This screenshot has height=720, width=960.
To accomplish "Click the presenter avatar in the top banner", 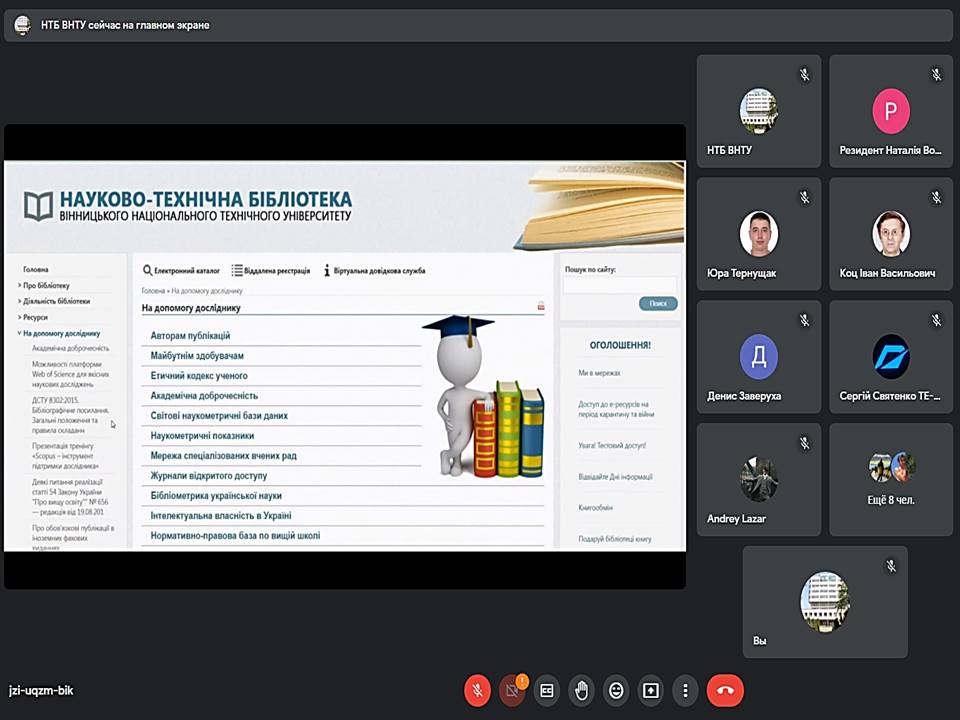I will [22, 25].
